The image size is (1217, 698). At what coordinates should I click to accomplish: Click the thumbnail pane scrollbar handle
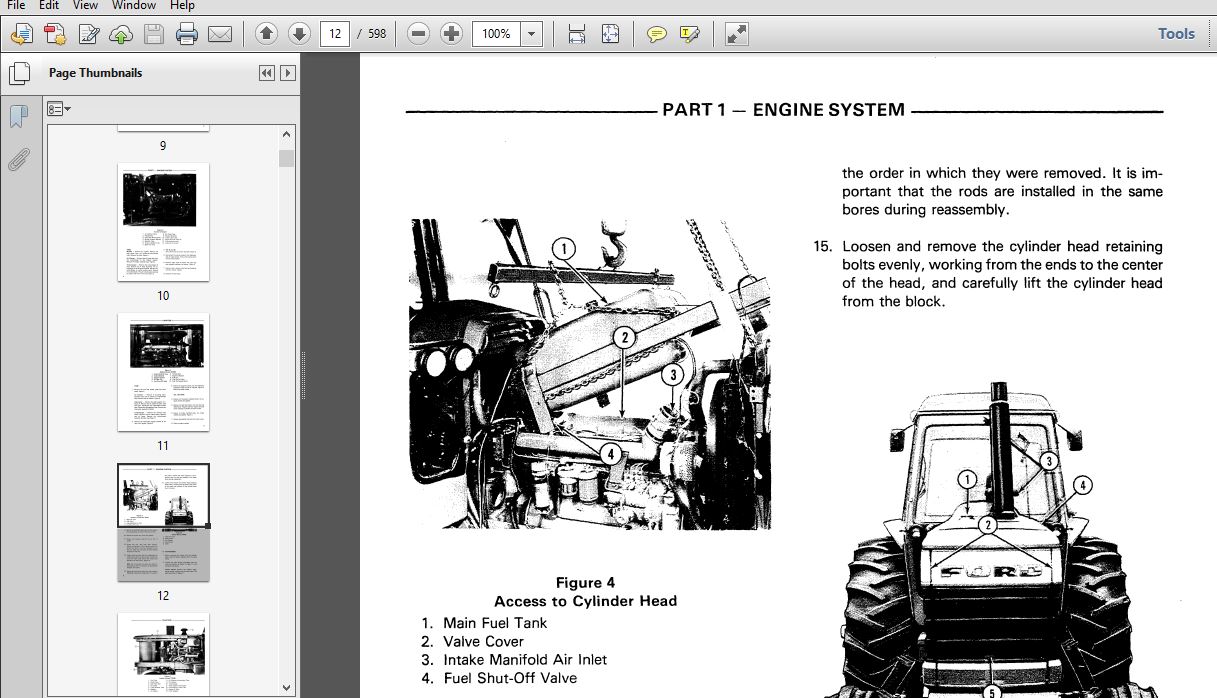[287, 158]
